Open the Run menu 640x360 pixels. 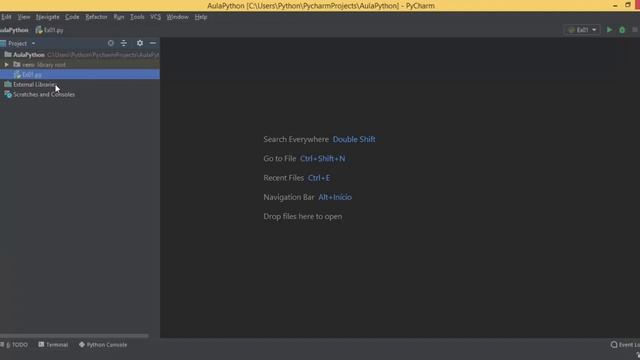pyautogui.click(x=119, y=17)
